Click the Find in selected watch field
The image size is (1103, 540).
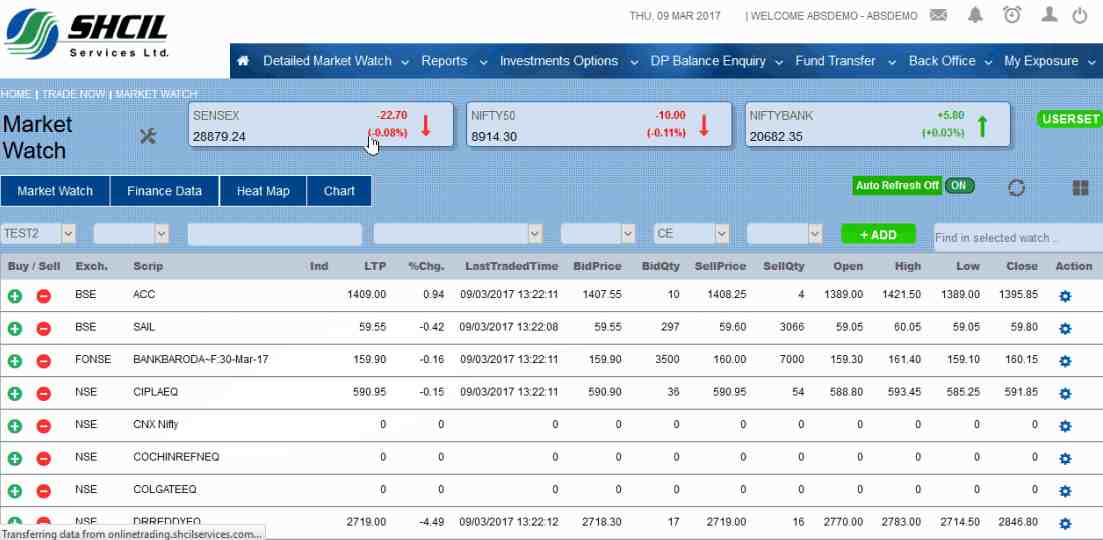click(1015, 238)
